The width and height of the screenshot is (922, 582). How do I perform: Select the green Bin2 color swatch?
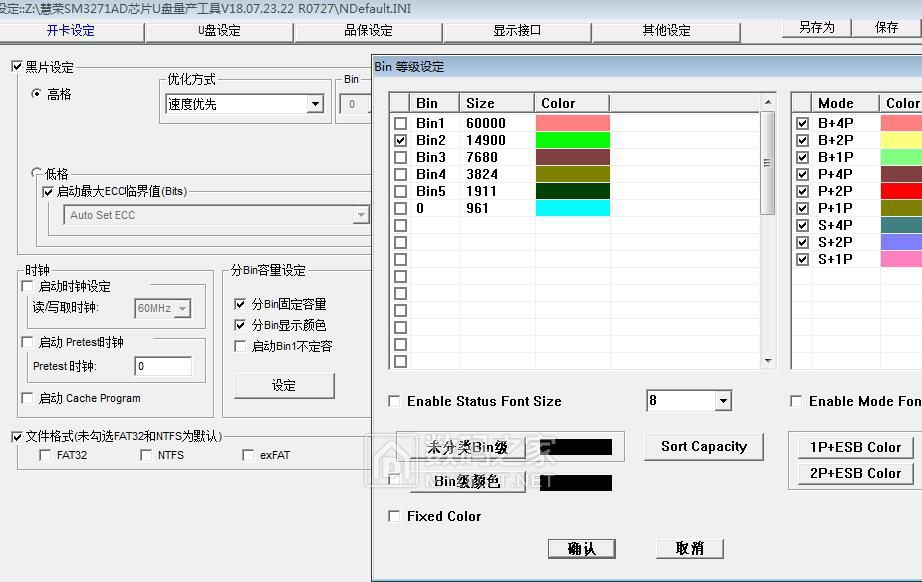tap(572, 141)
